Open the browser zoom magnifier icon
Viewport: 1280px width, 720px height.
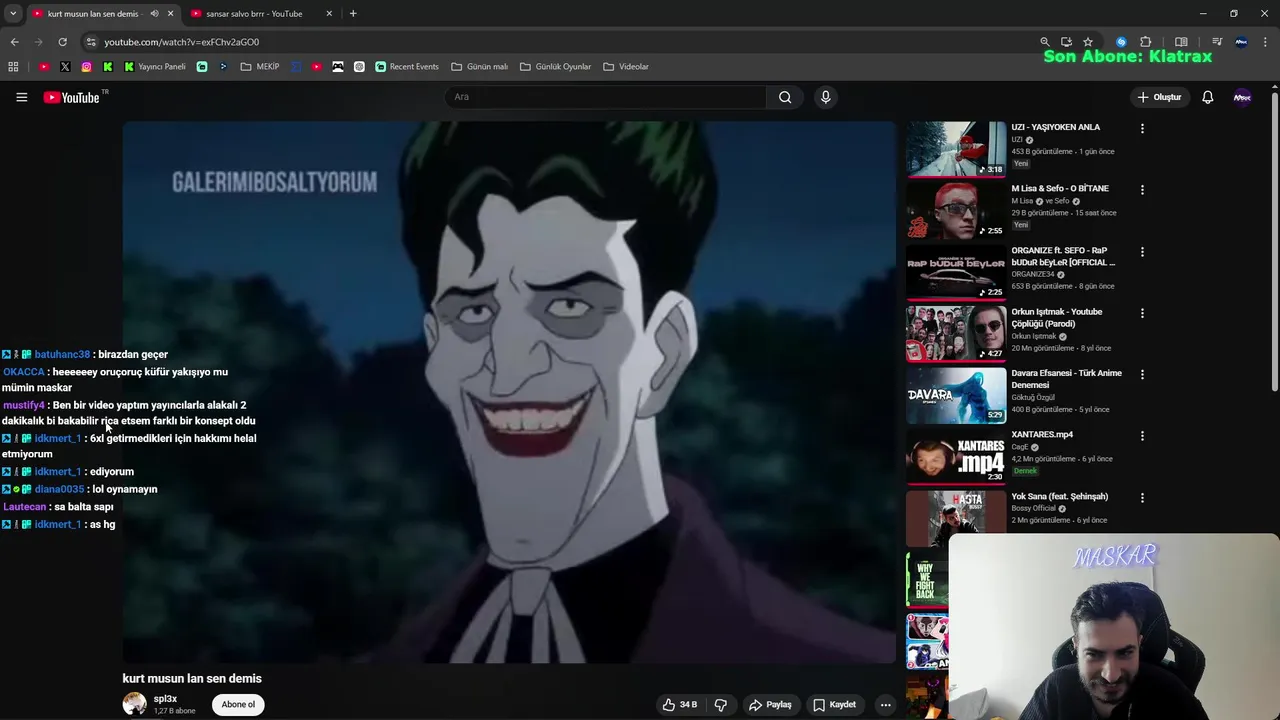point(1045,42)
